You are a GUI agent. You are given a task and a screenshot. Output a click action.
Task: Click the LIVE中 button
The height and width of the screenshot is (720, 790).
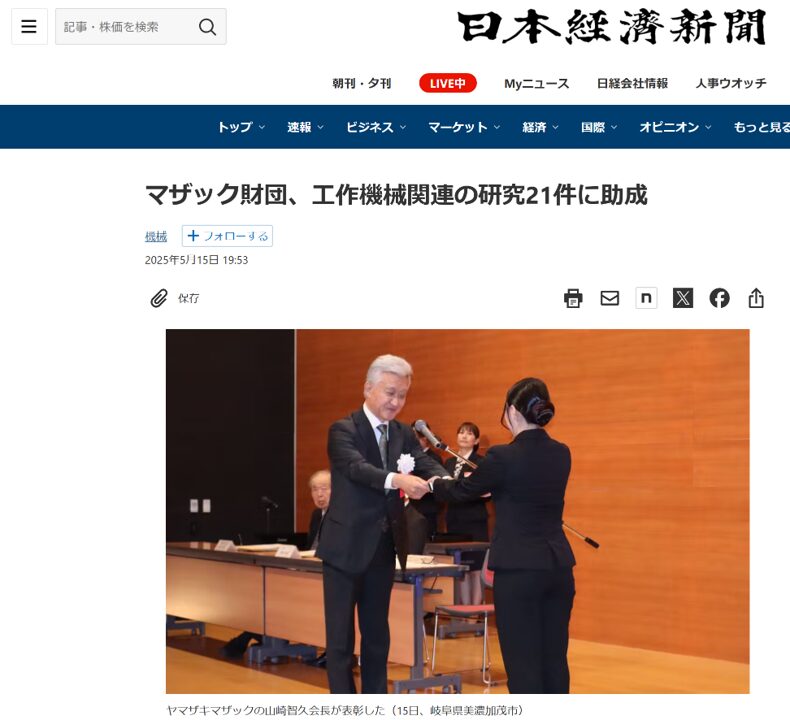447,83
